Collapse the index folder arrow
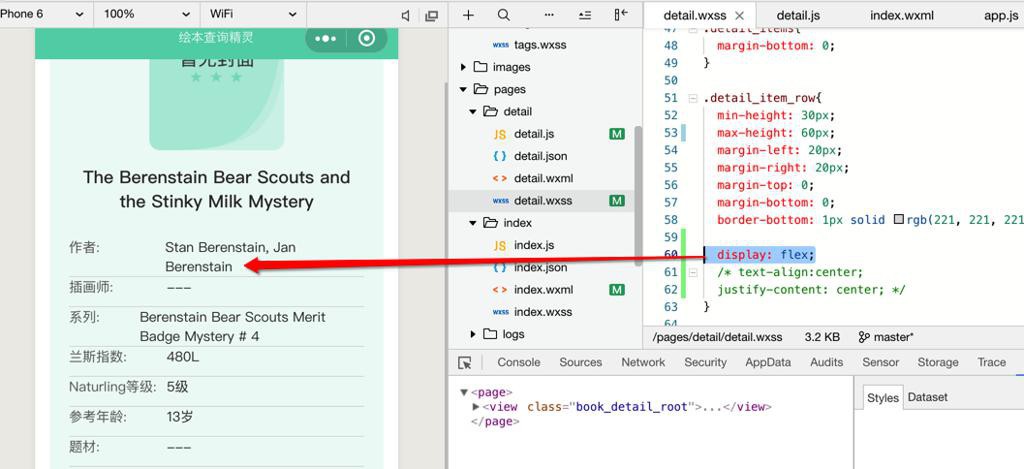1024x469 pixels. (x=473, y=223)
